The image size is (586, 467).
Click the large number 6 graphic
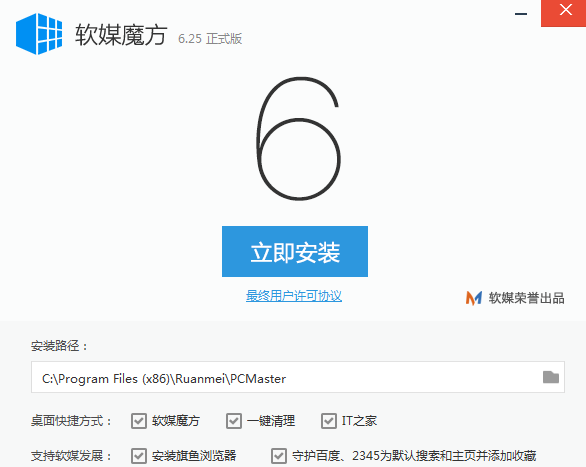click(298, 138)
